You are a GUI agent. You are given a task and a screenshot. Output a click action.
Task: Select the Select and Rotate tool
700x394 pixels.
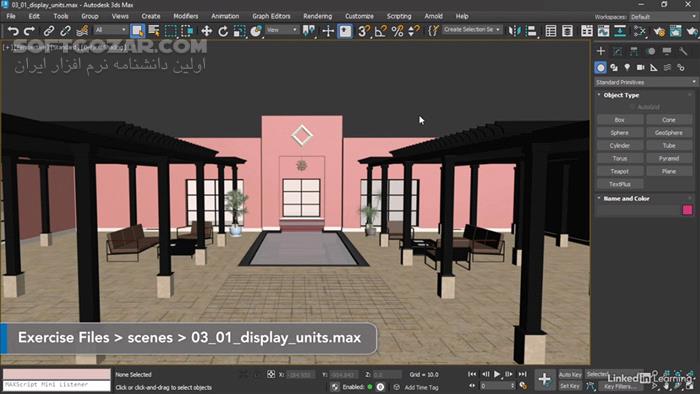click(223, 31)
